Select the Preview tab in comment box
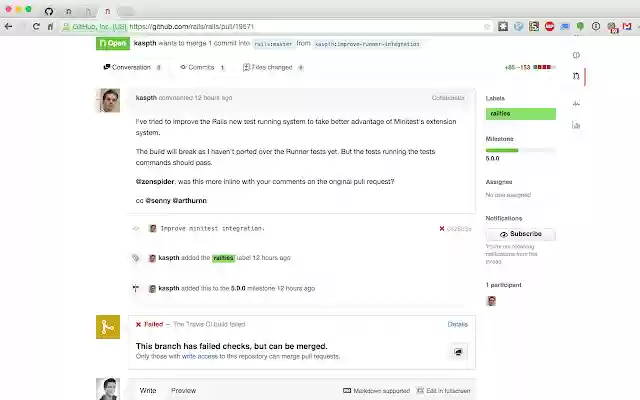The image size is (640, 400). (183, 391)
